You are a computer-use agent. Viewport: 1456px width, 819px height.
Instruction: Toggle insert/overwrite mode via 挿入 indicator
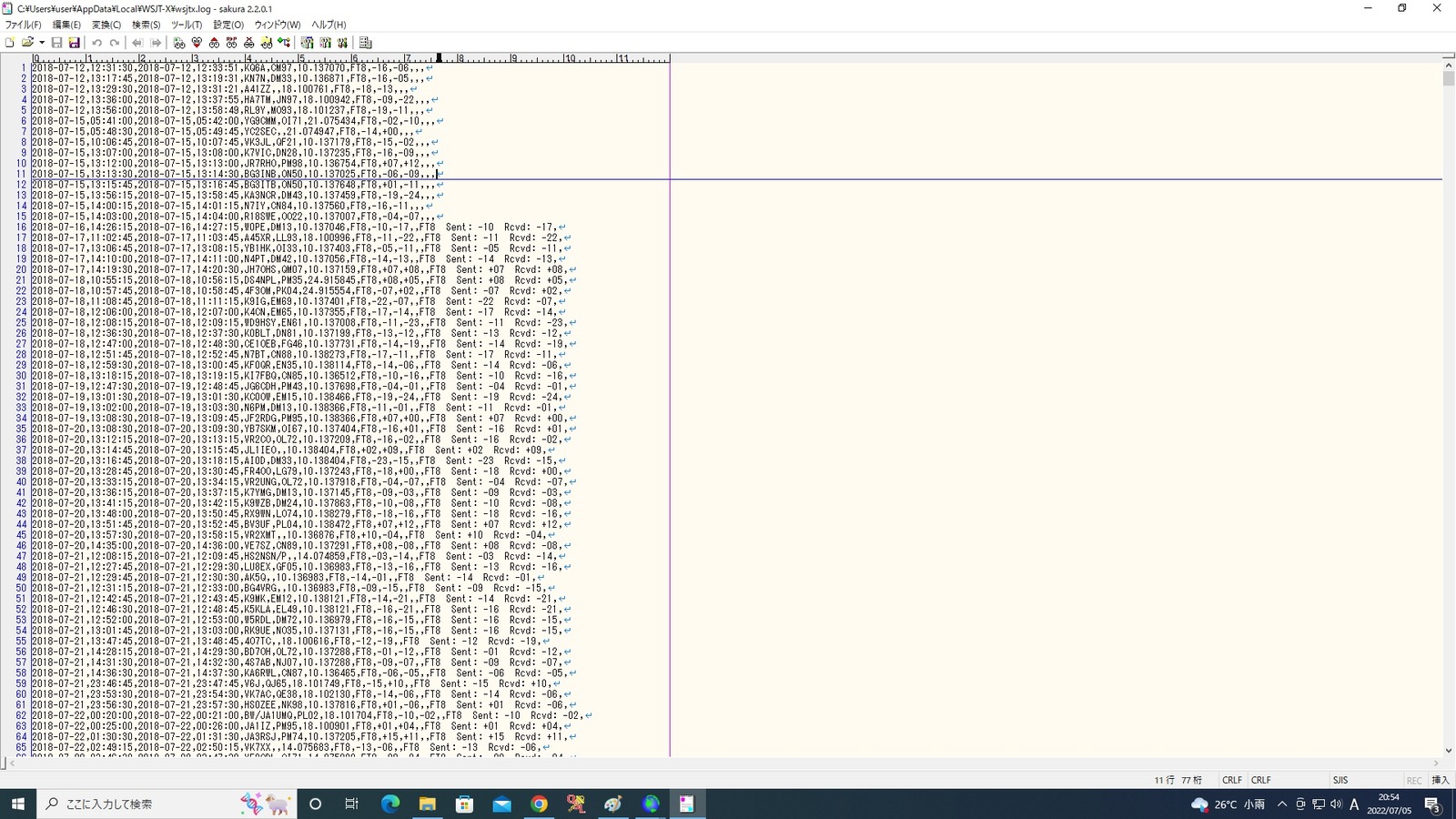pyautogui.click(x=1441, y=780)
